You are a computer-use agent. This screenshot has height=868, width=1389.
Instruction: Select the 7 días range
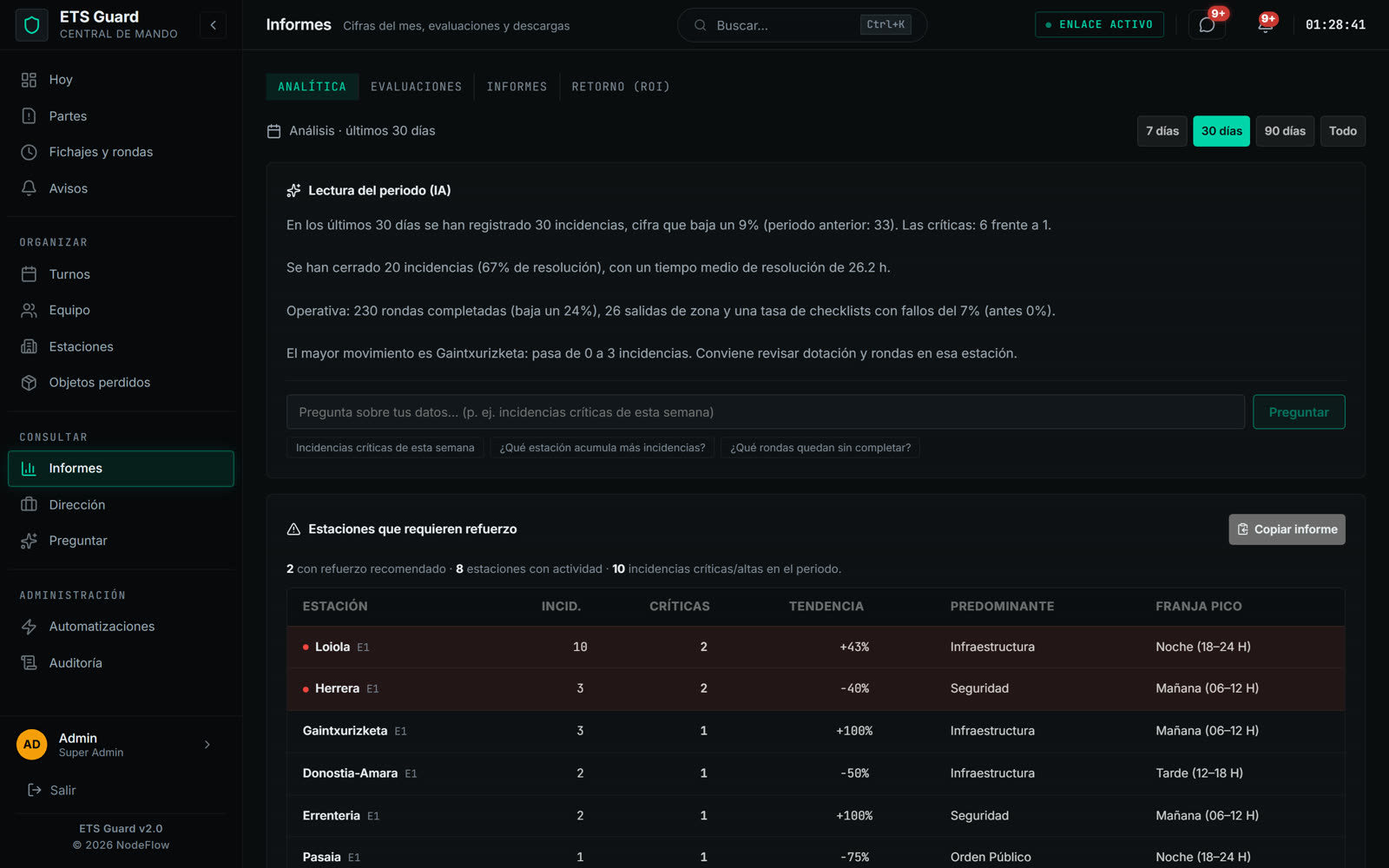(x=1162, y=131)
